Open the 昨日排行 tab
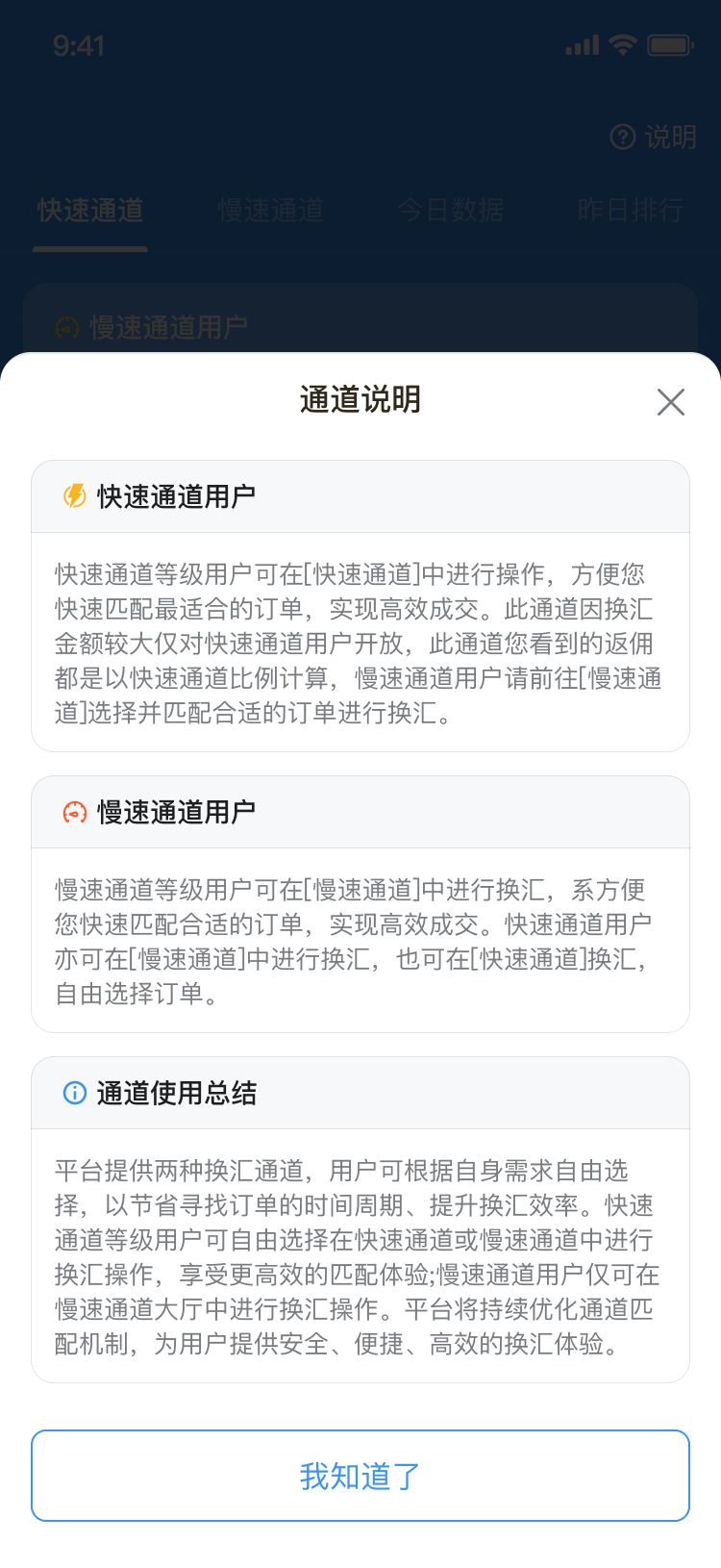The height and width of the screenshot is (1568, 721). 631,210
